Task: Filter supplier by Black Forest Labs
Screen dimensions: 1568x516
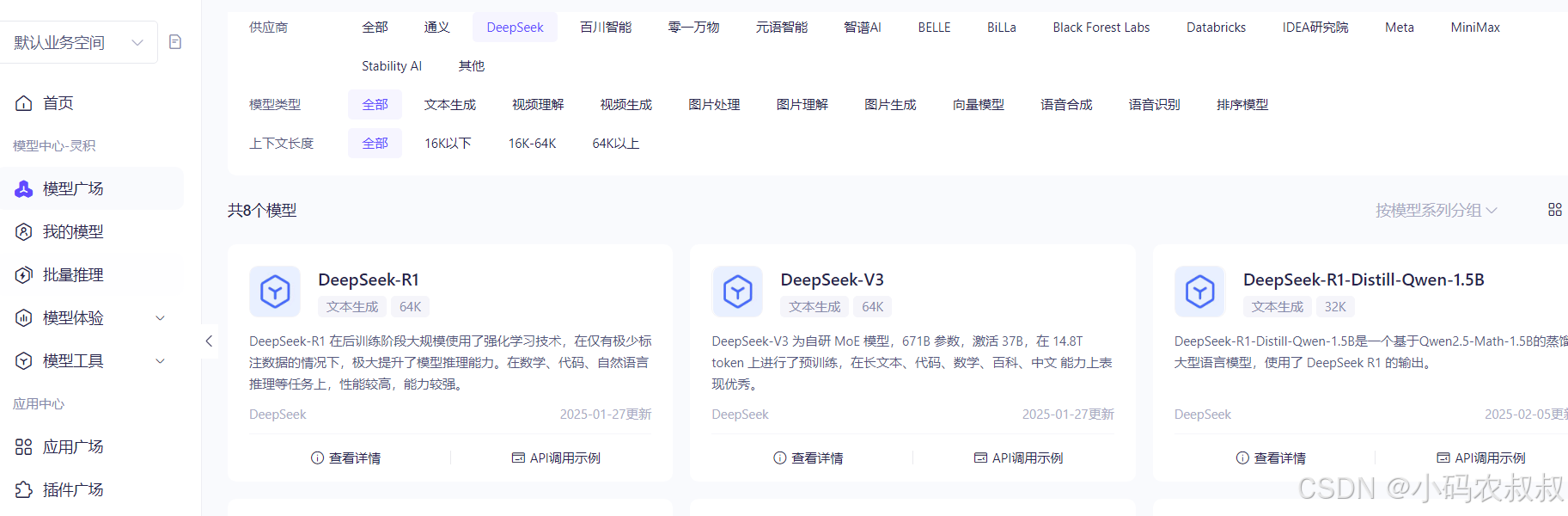Action: tap(1101, 28)
